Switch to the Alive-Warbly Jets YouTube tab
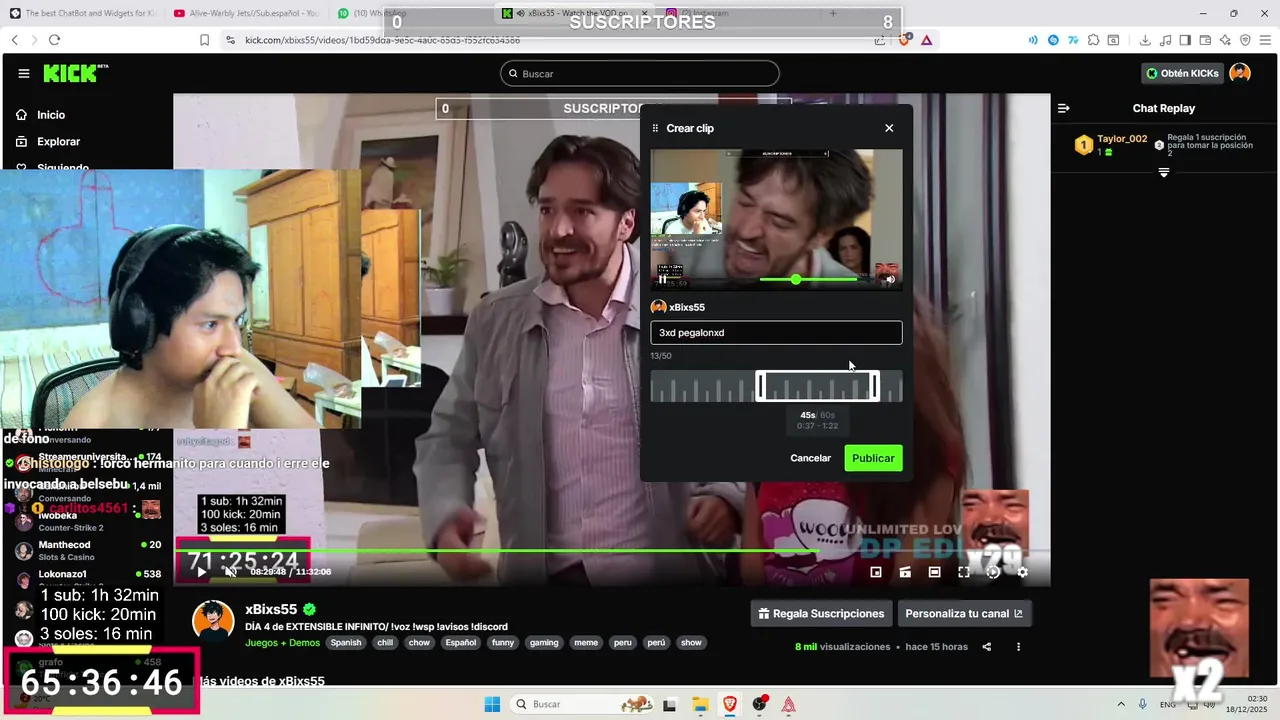 (x=246, y=13)
